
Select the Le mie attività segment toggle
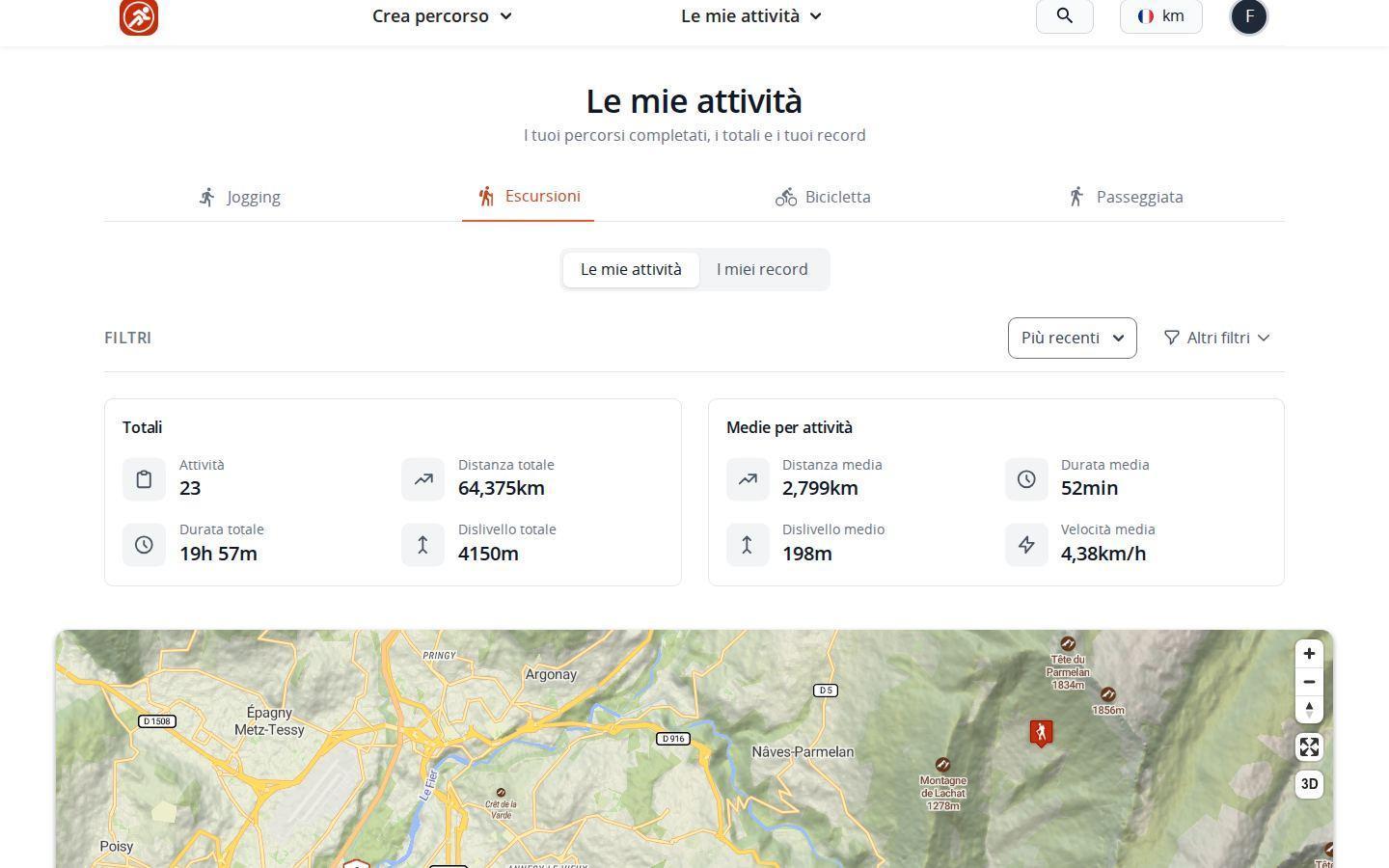tap(631, 269)
